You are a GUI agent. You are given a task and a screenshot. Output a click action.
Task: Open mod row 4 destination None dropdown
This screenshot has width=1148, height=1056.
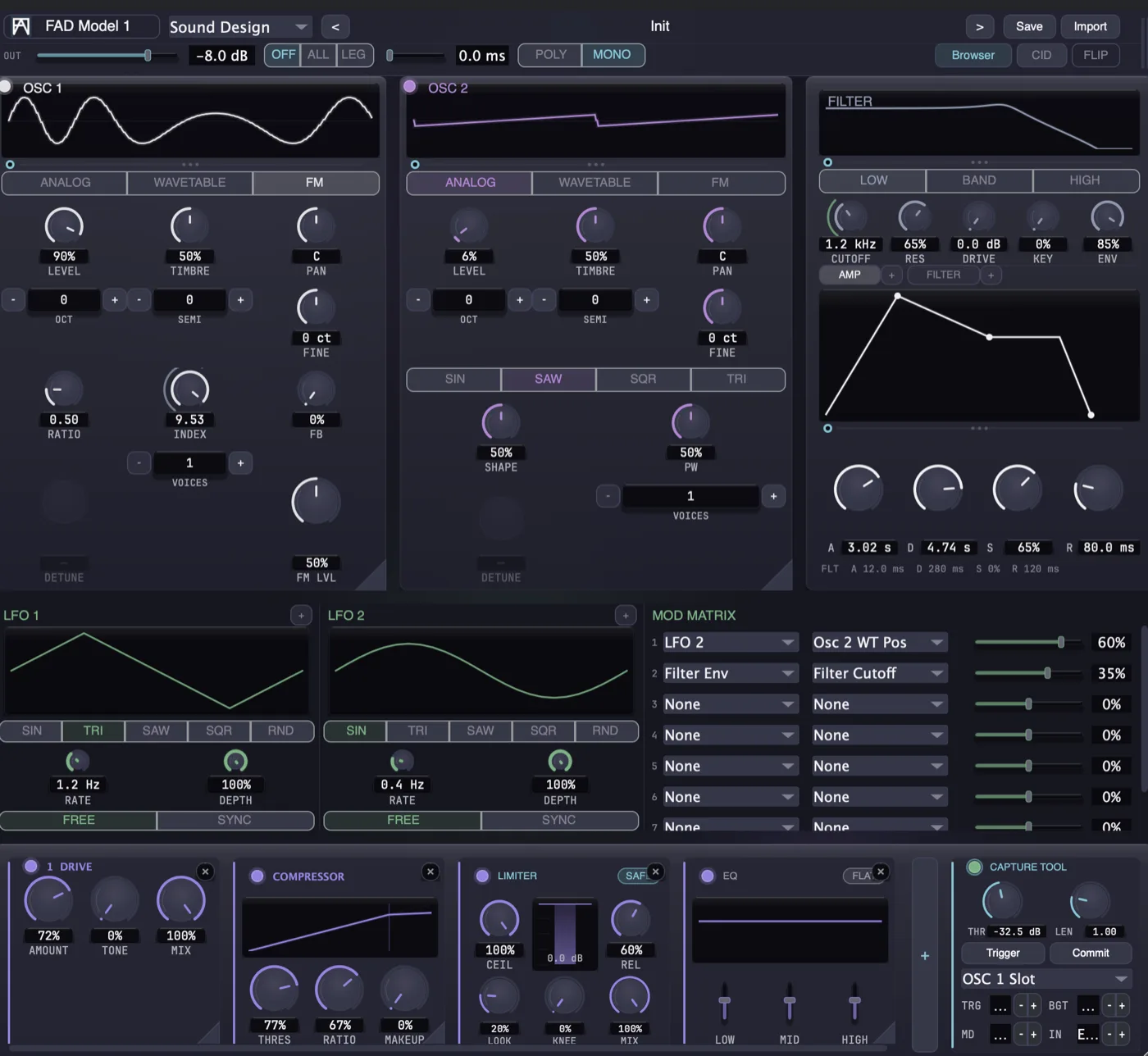[879, 735]
